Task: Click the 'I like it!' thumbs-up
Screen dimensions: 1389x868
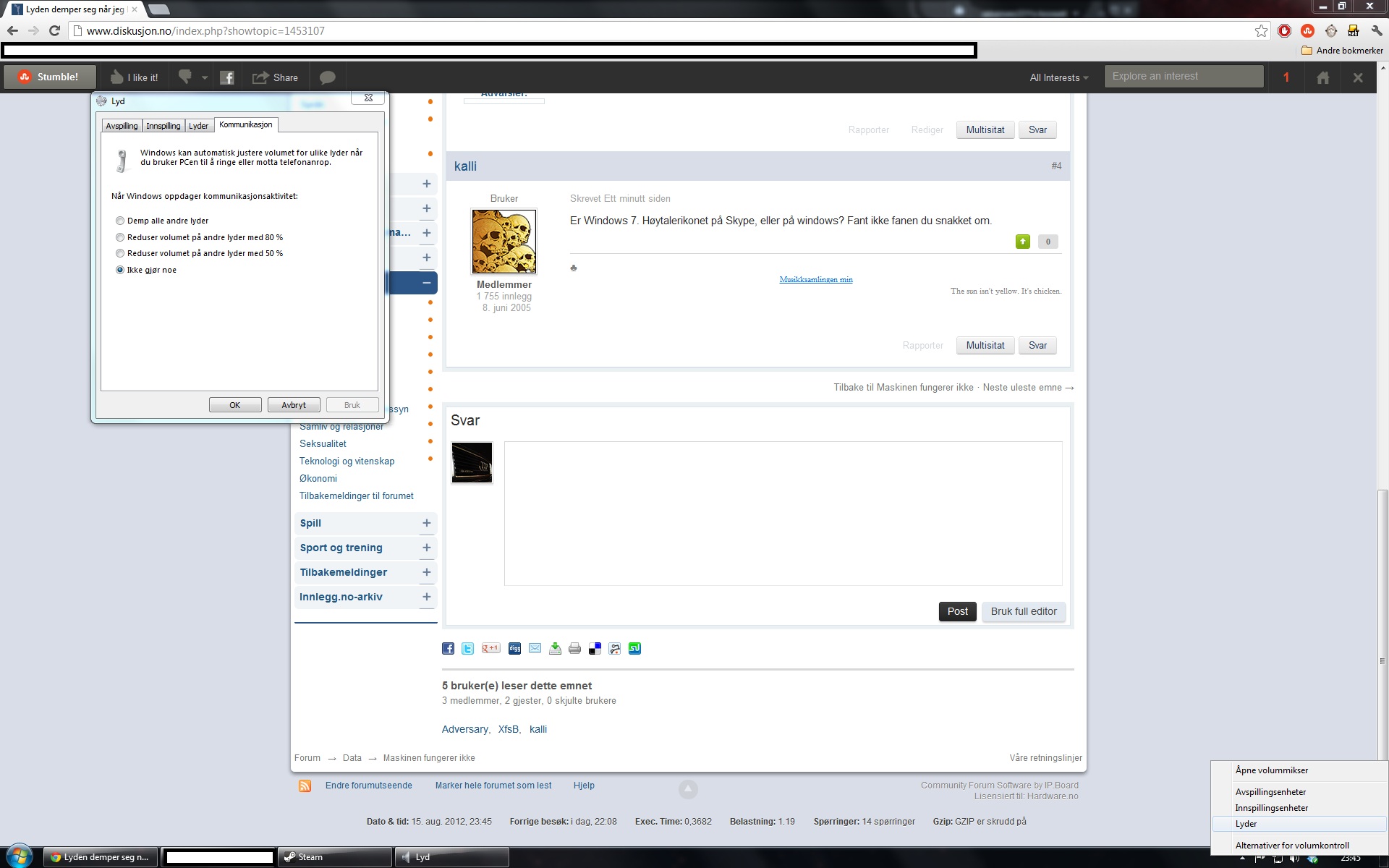Action: (x=134, y=77)
